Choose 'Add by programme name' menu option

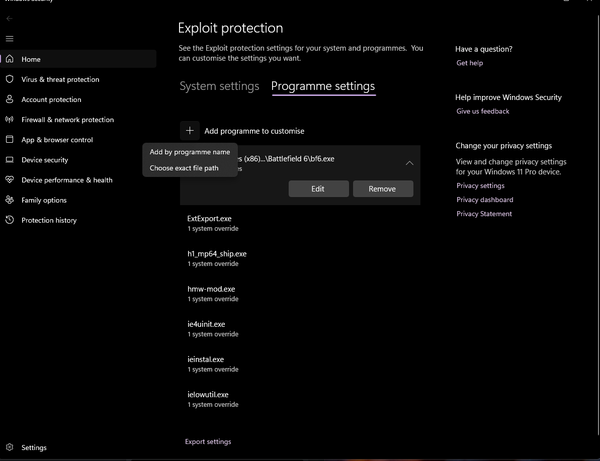point(190,152)
